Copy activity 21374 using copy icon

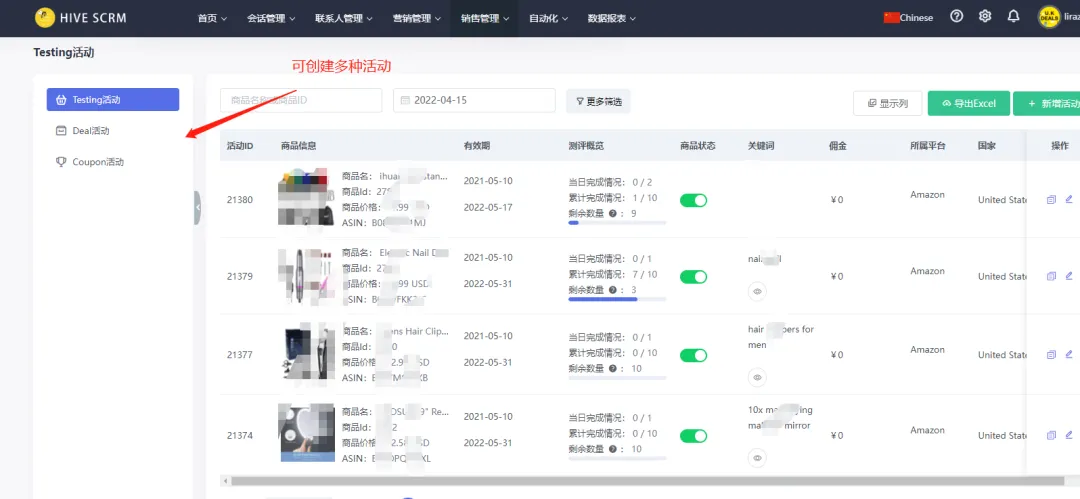pyautogui.click(x=1051, y=436)
